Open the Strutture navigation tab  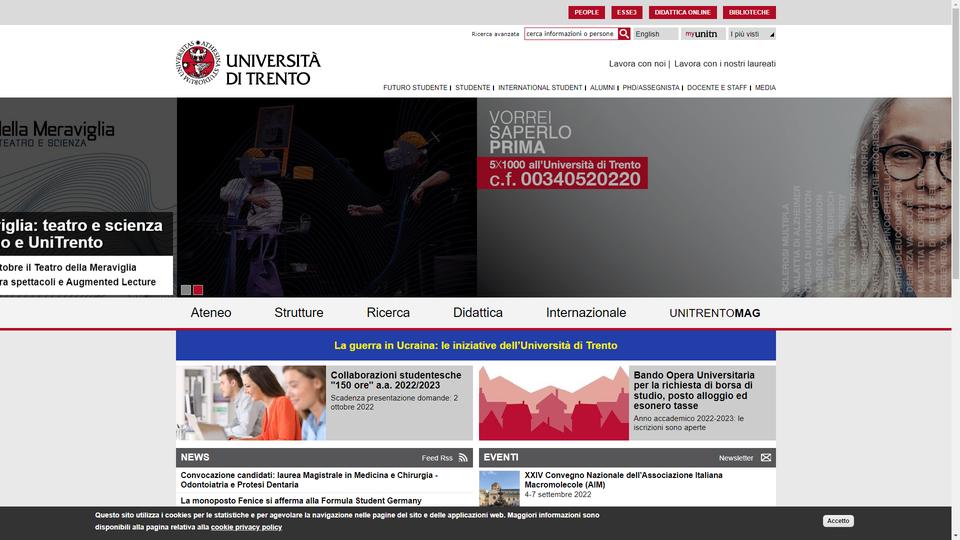point(299,313)
